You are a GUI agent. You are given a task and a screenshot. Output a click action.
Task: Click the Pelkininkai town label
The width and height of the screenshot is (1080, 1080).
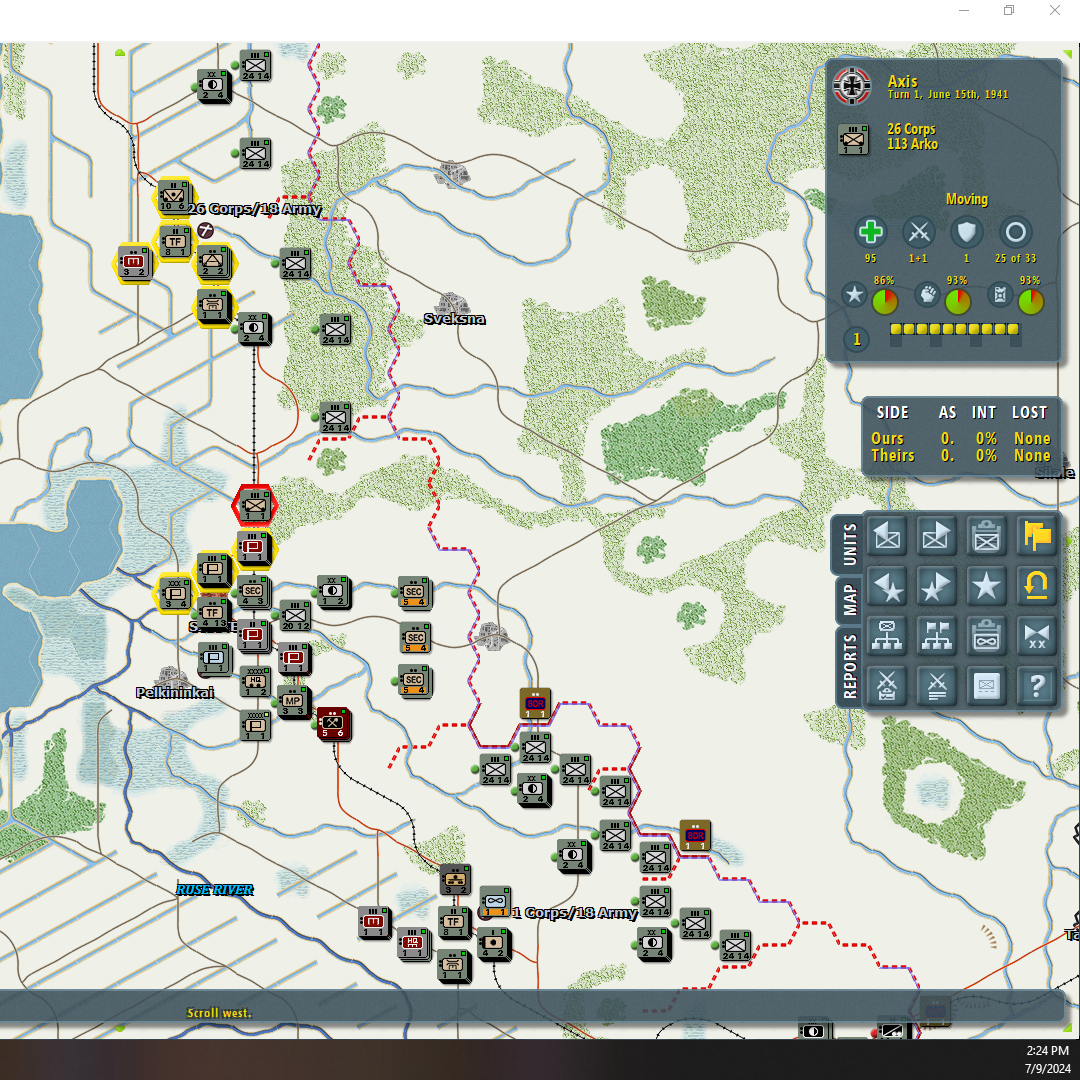tap(174, 692)
